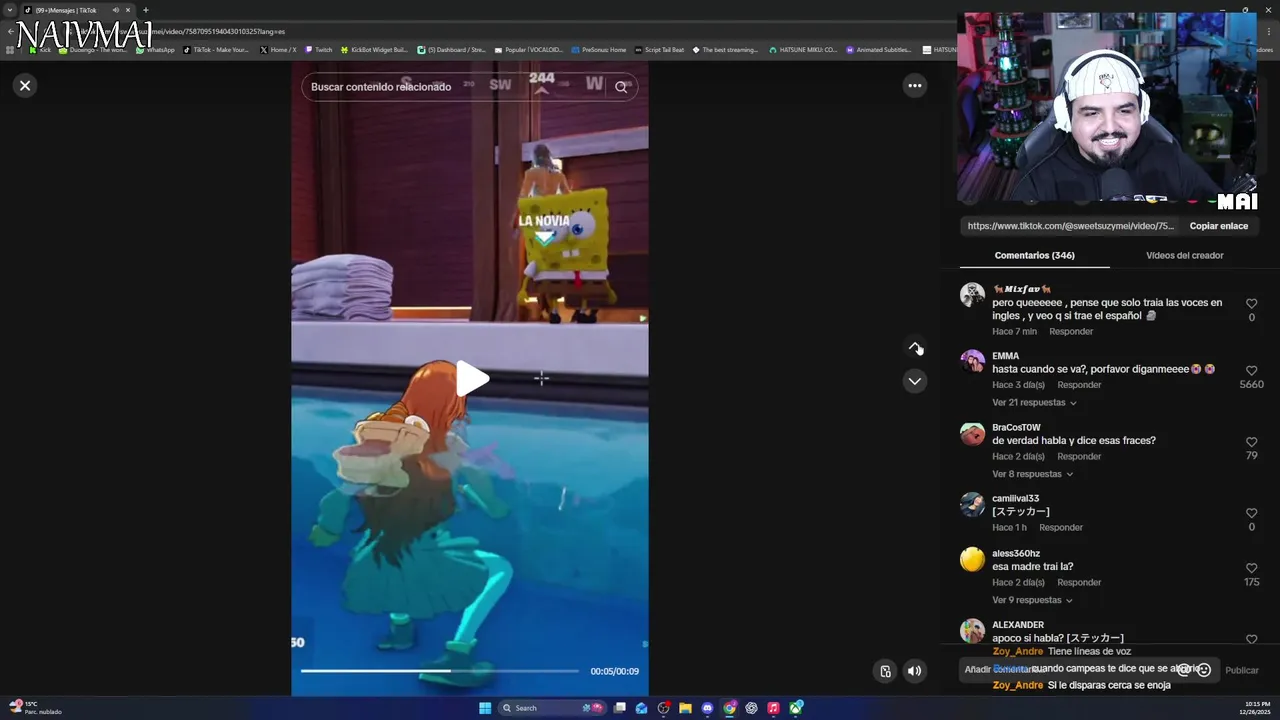Open camiival33's profile avatar
Viewport: 1280px width, 720px height.
pyautogui.click(x=972, y=505)
